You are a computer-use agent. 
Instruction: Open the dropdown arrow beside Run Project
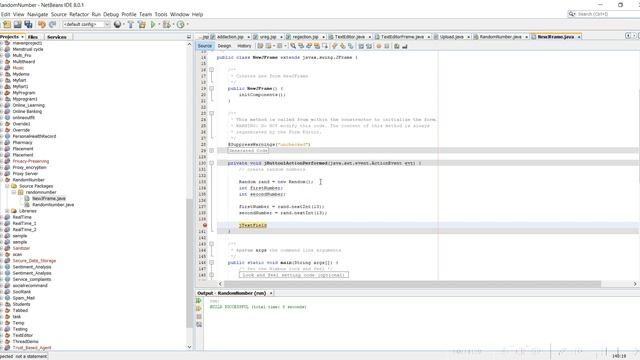[x=159, y=25]
